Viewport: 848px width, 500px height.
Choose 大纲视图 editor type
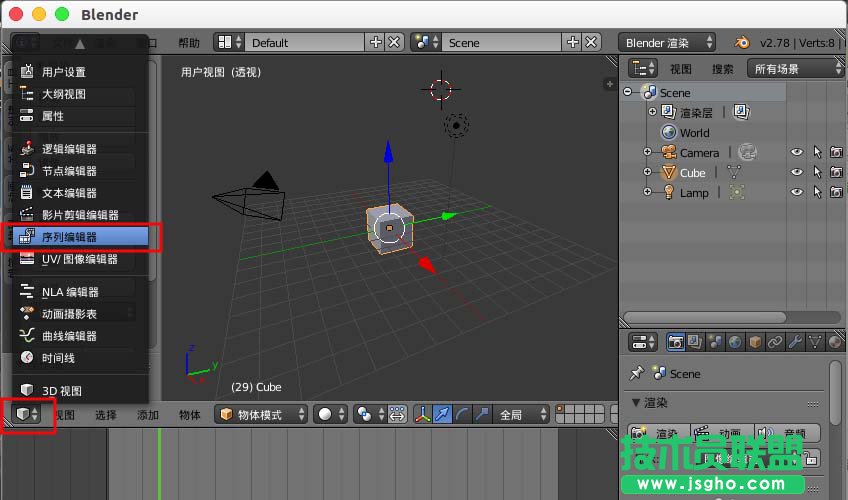(x=80, y=94)
